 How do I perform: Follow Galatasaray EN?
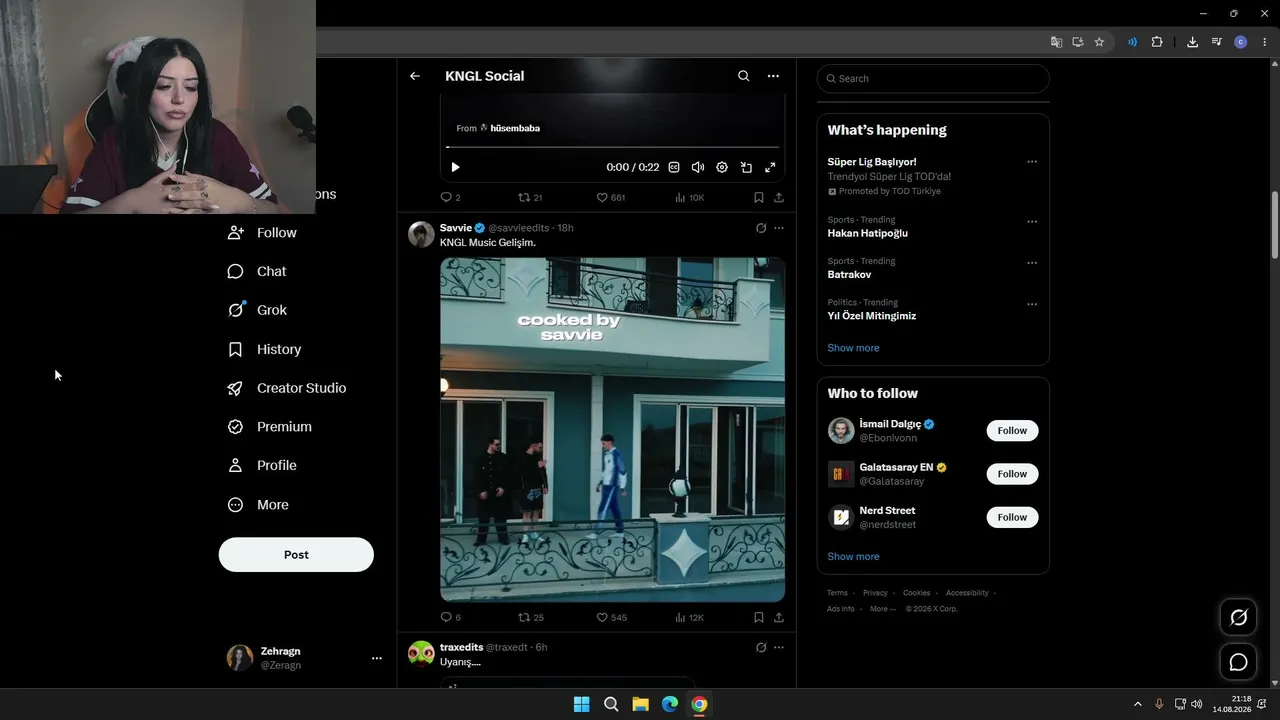(x=1012, y=474)
